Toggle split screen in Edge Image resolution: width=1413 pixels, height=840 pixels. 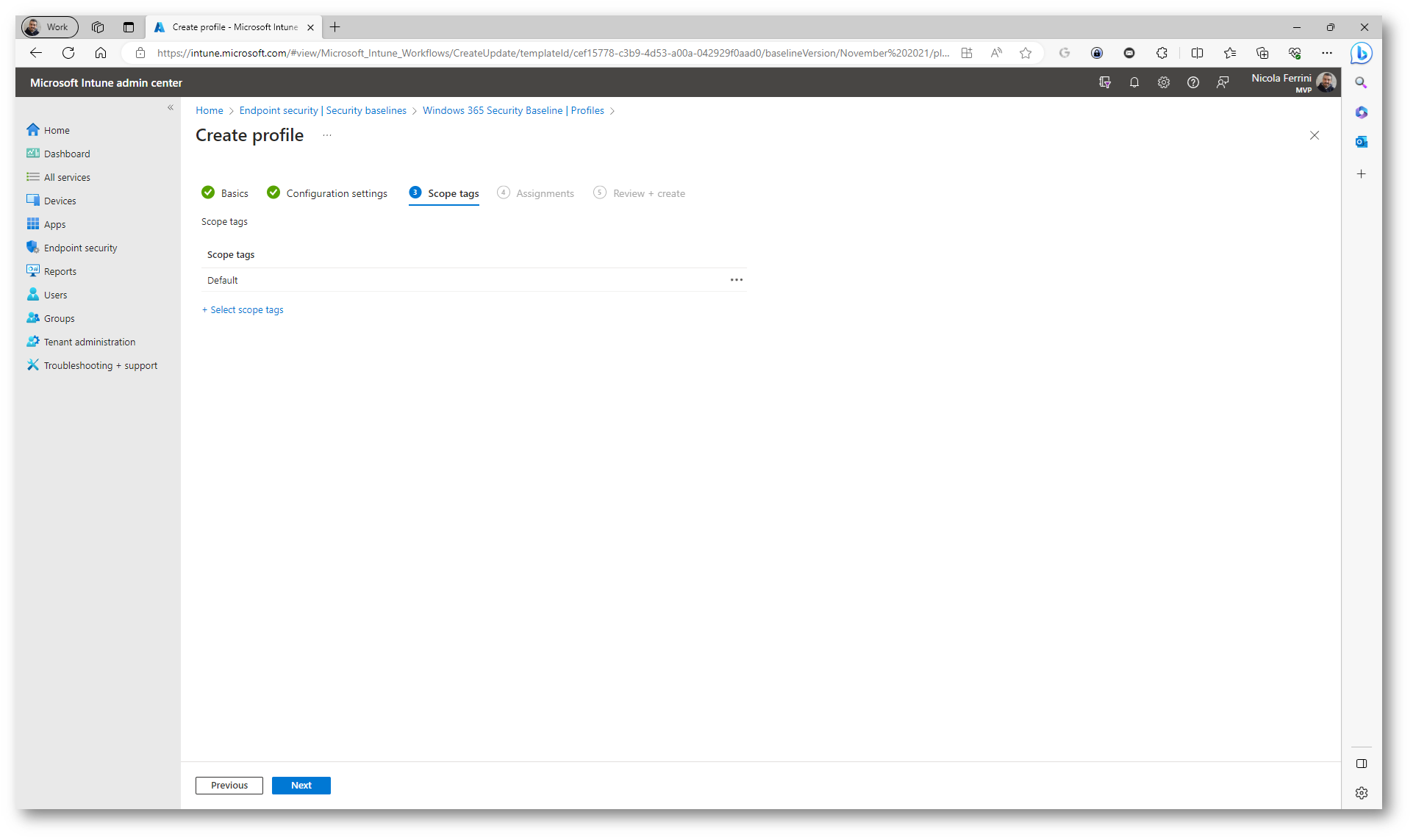[x=1197, y=53]
